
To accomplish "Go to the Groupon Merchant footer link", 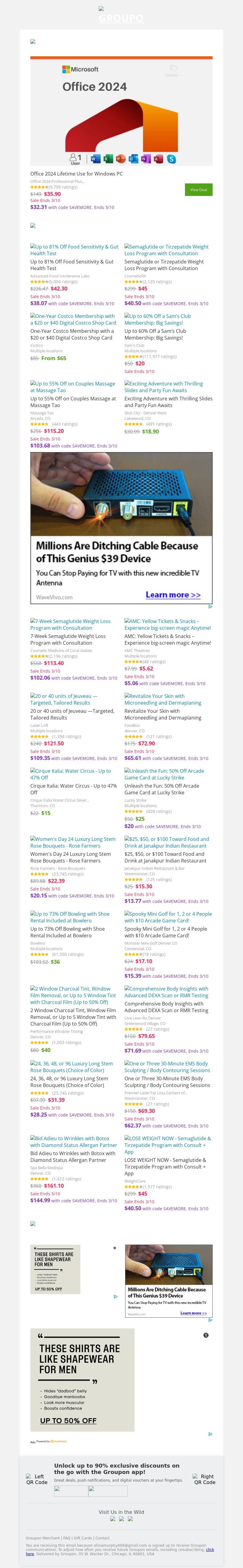I will point(43,1538).
